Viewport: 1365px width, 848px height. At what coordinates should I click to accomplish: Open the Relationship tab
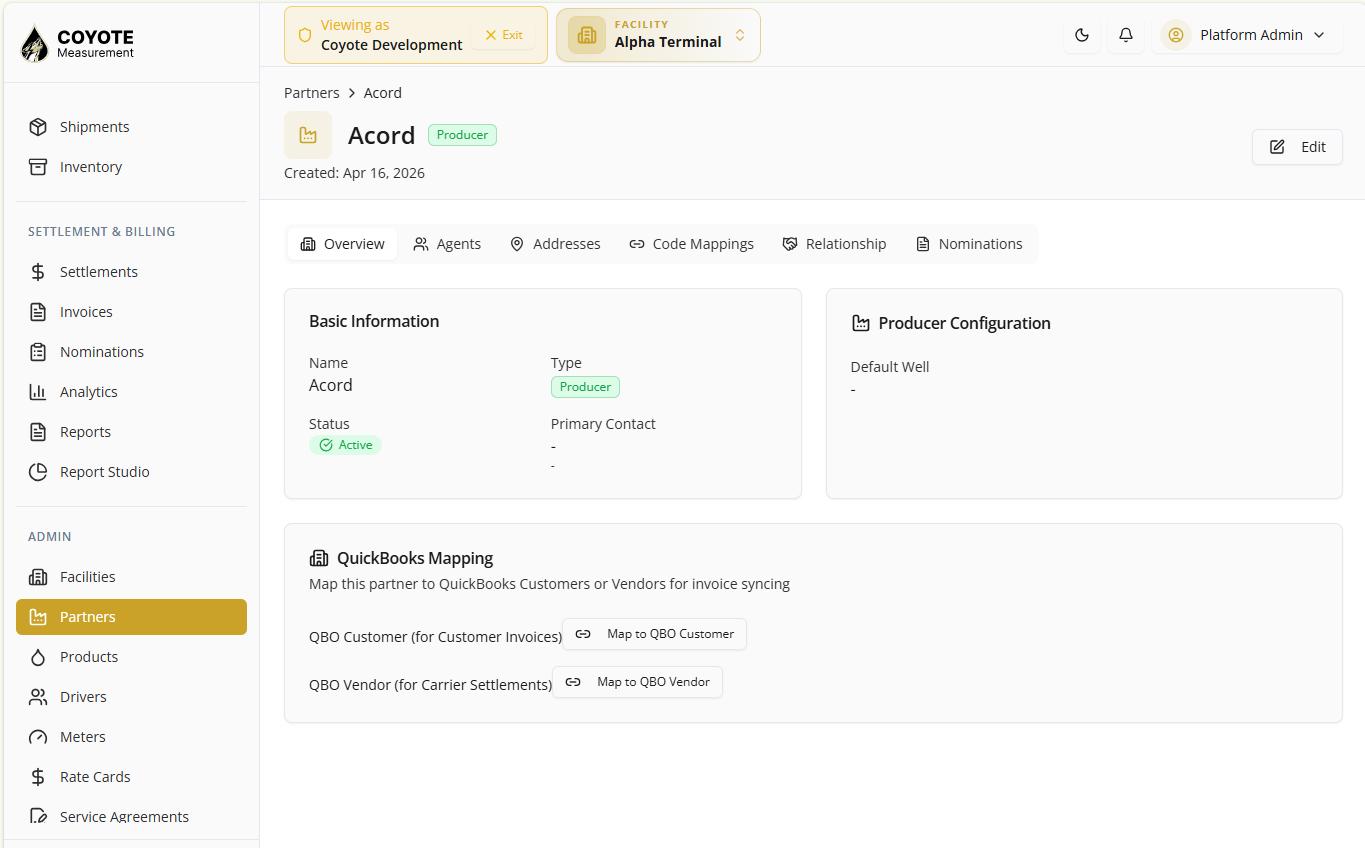click(x=834, y=244)
